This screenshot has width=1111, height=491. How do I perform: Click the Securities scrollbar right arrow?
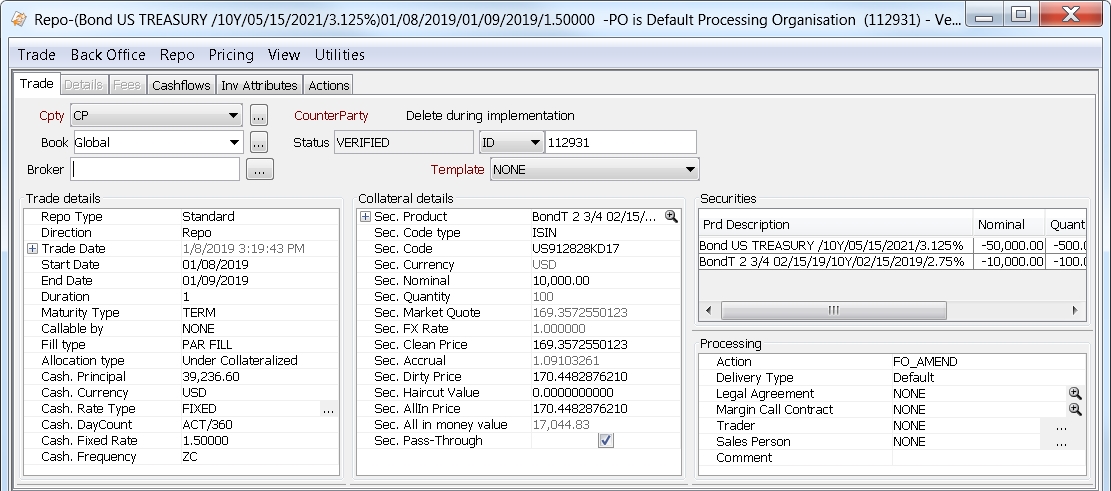point(1075,310)
